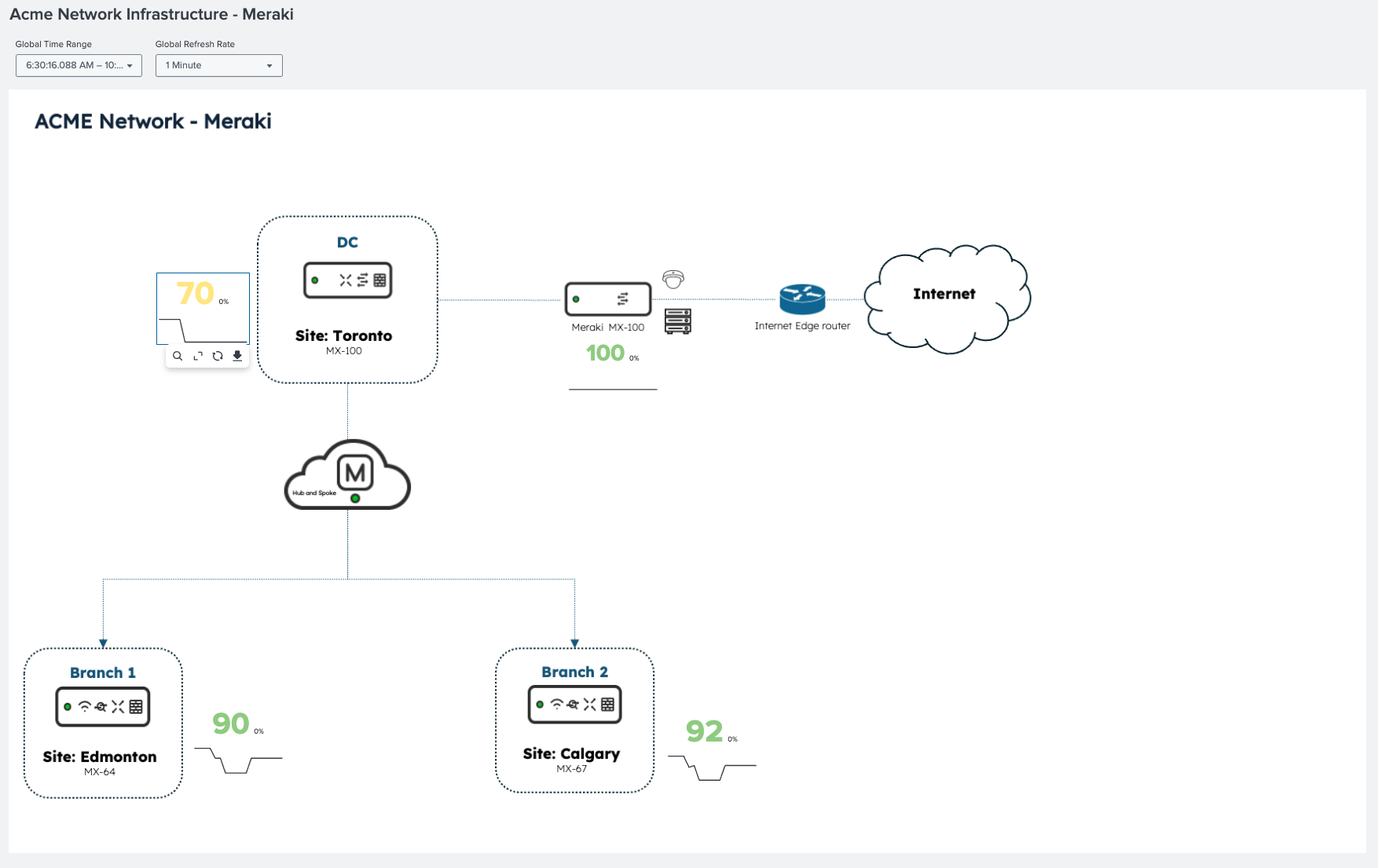Select the Meraki Hub and Spoke cloud
Screen dimensions: 1378x868
coord(347,474)
